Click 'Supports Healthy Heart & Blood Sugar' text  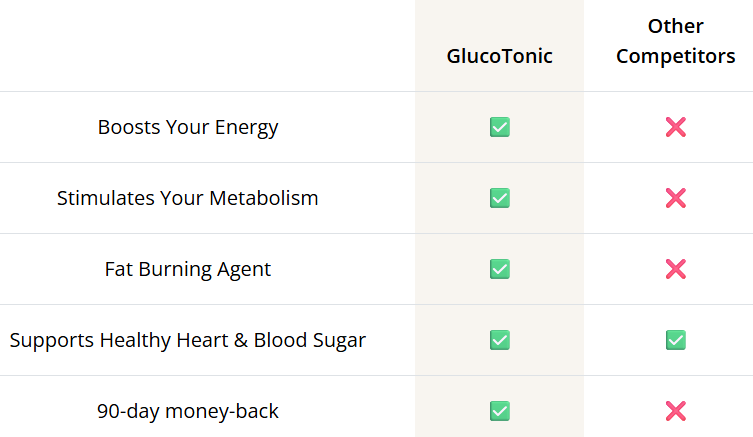[188, 340]
